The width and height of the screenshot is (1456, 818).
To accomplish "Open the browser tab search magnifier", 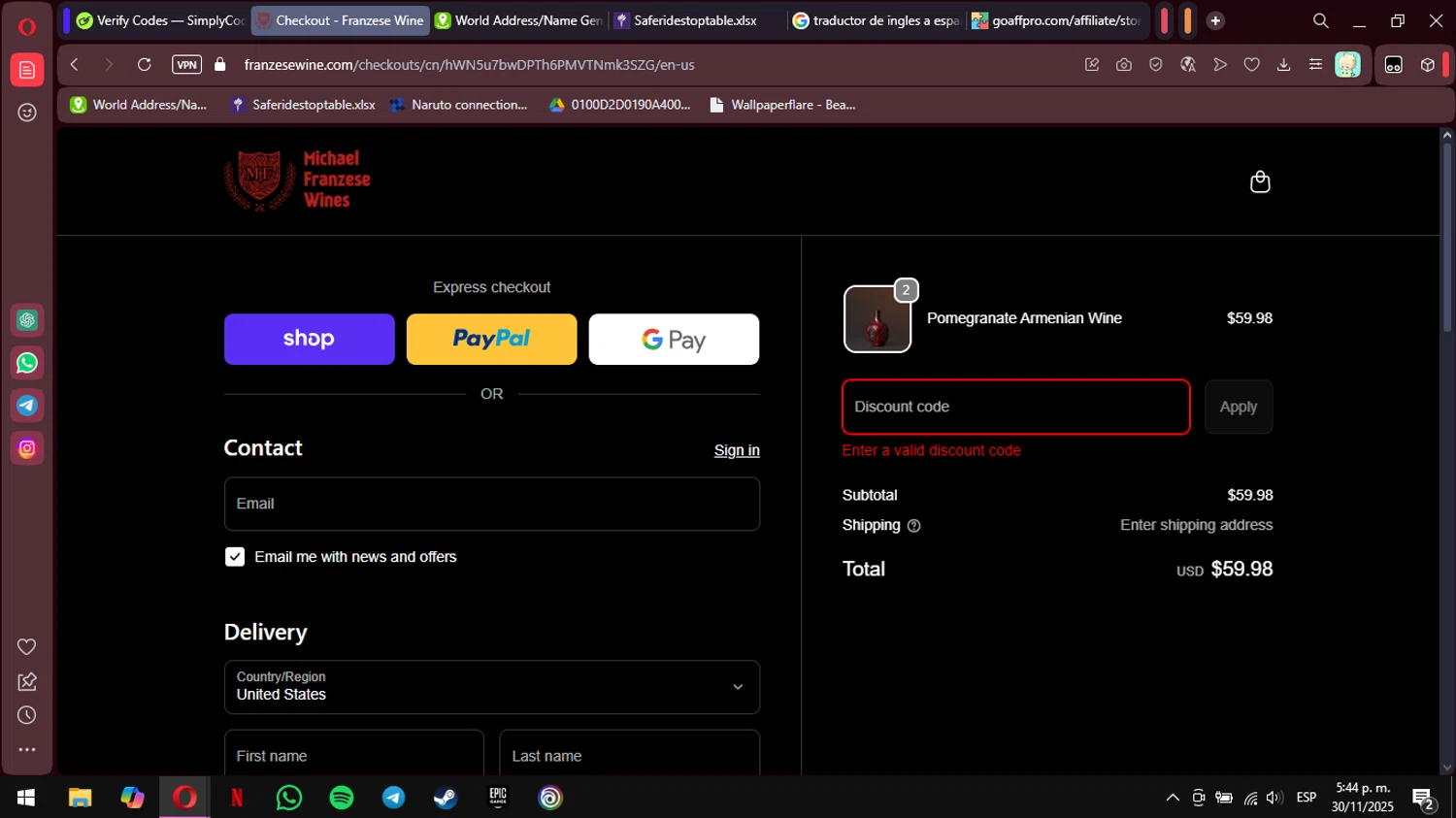I will click(1321, 20).
